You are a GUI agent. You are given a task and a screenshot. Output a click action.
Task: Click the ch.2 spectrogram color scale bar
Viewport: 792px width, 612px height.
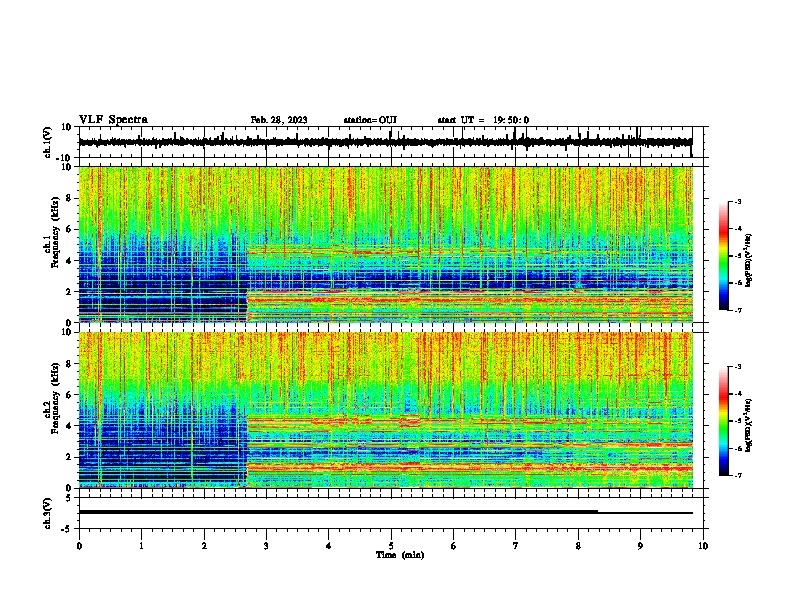point(724,421)
